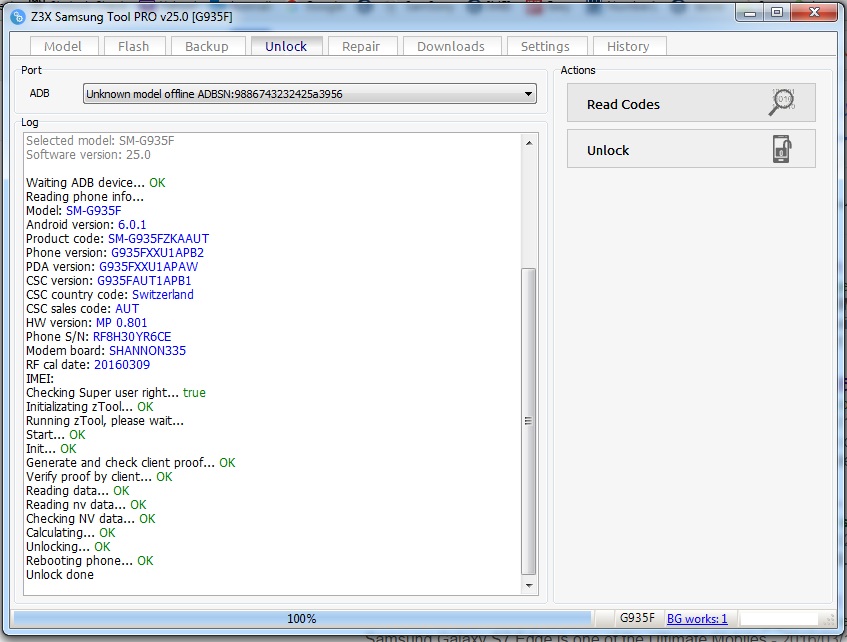
Task: Click the magnifier icon on Read Codes
Action: click(x=782, y=102)
